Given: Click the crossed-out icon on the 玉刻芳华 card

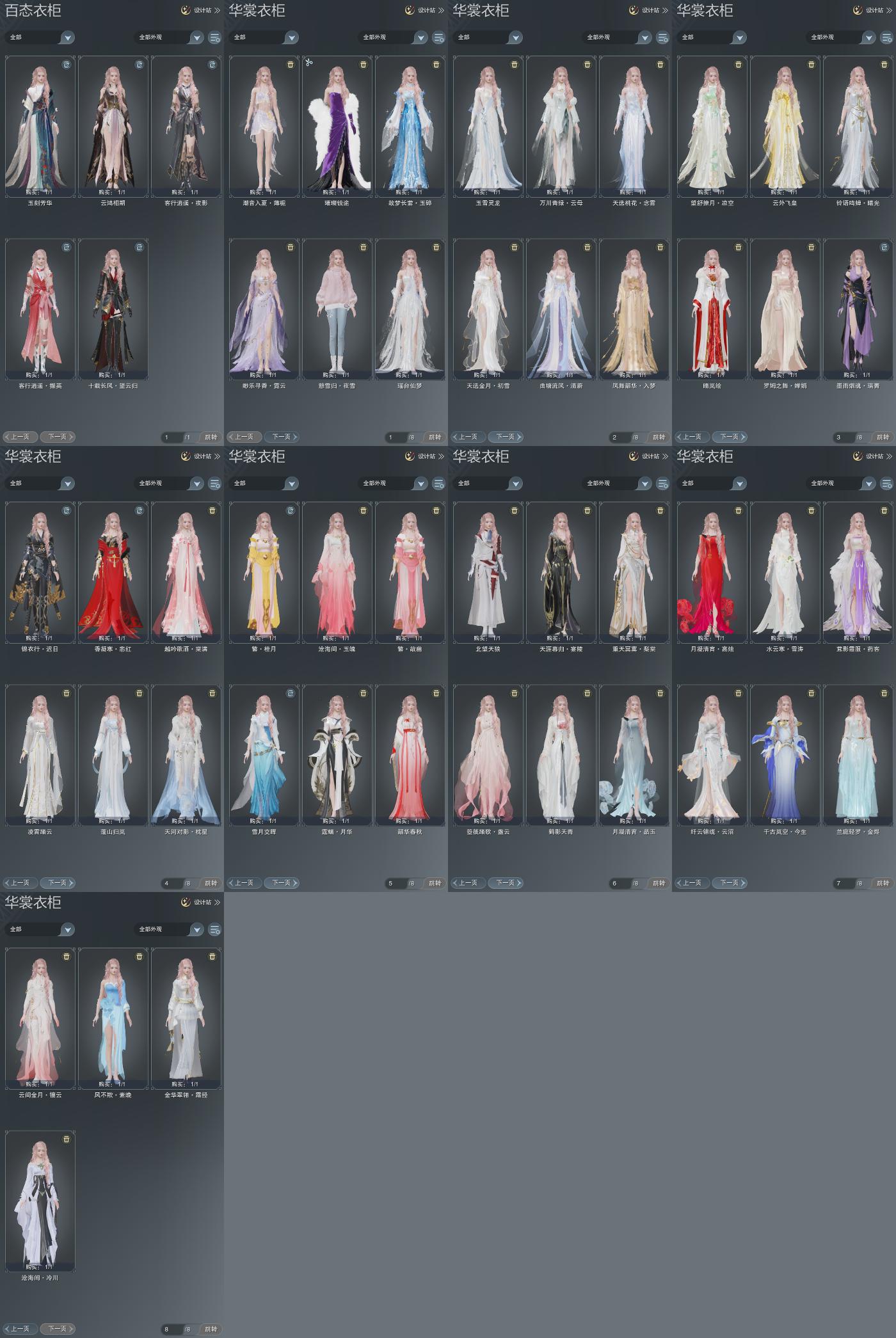Looking at the screenshot, I should [67, 65].
